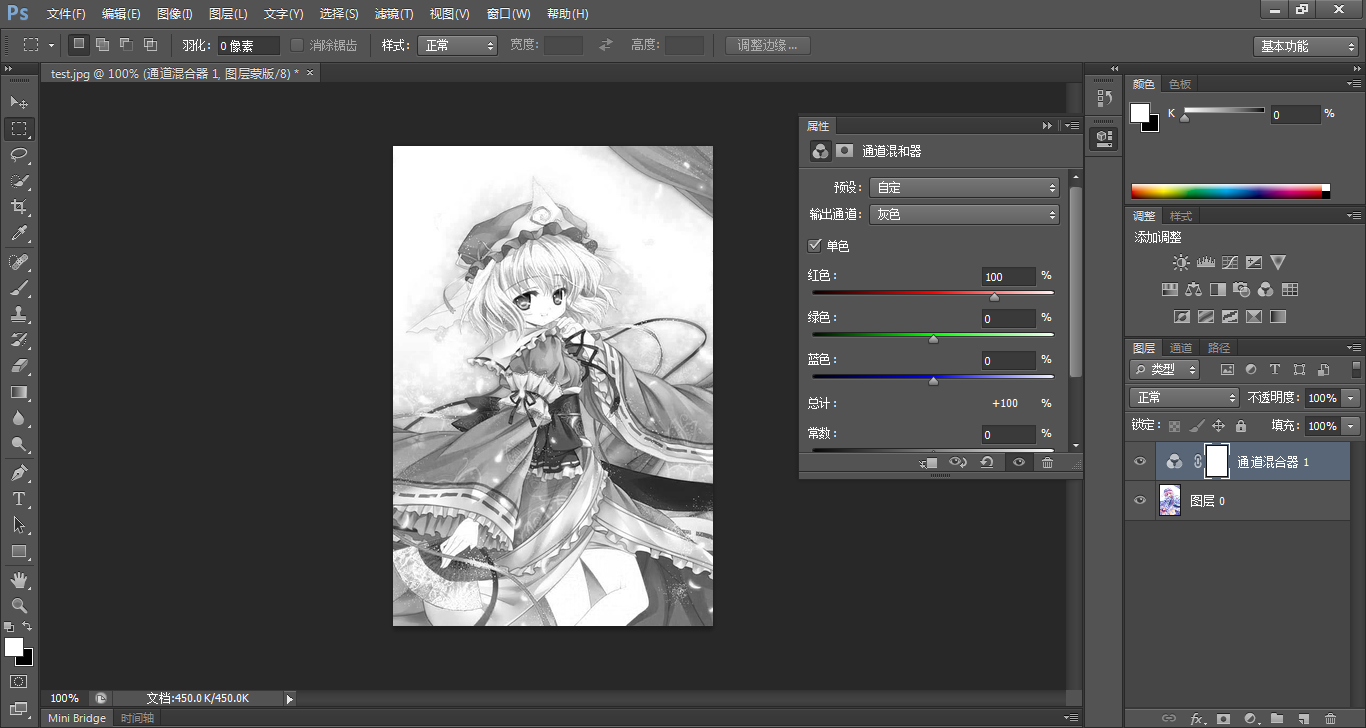The image size is (1366, 728).
Task: Select the Horizontal Type tool
Action: click(x=18, y=498)
